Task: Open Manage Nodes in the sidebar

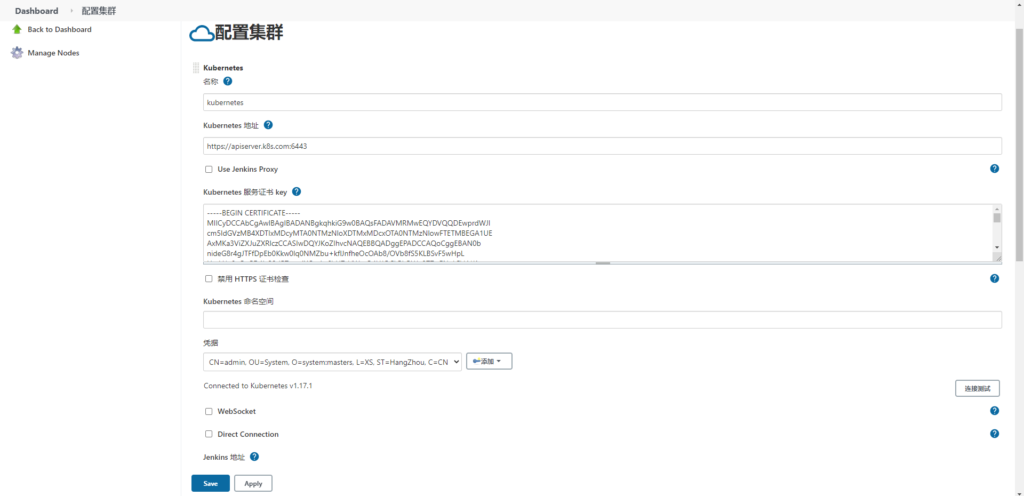Action: (x=53, y=53)
